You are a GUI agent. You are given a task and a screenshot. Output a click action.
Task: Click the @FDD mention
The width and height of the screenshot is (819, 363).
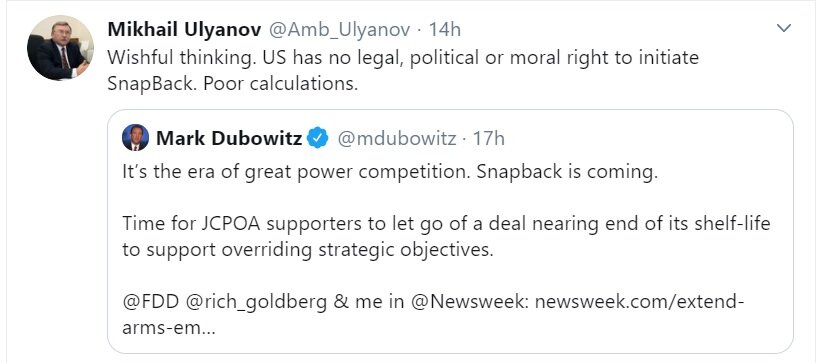point(151,302)
